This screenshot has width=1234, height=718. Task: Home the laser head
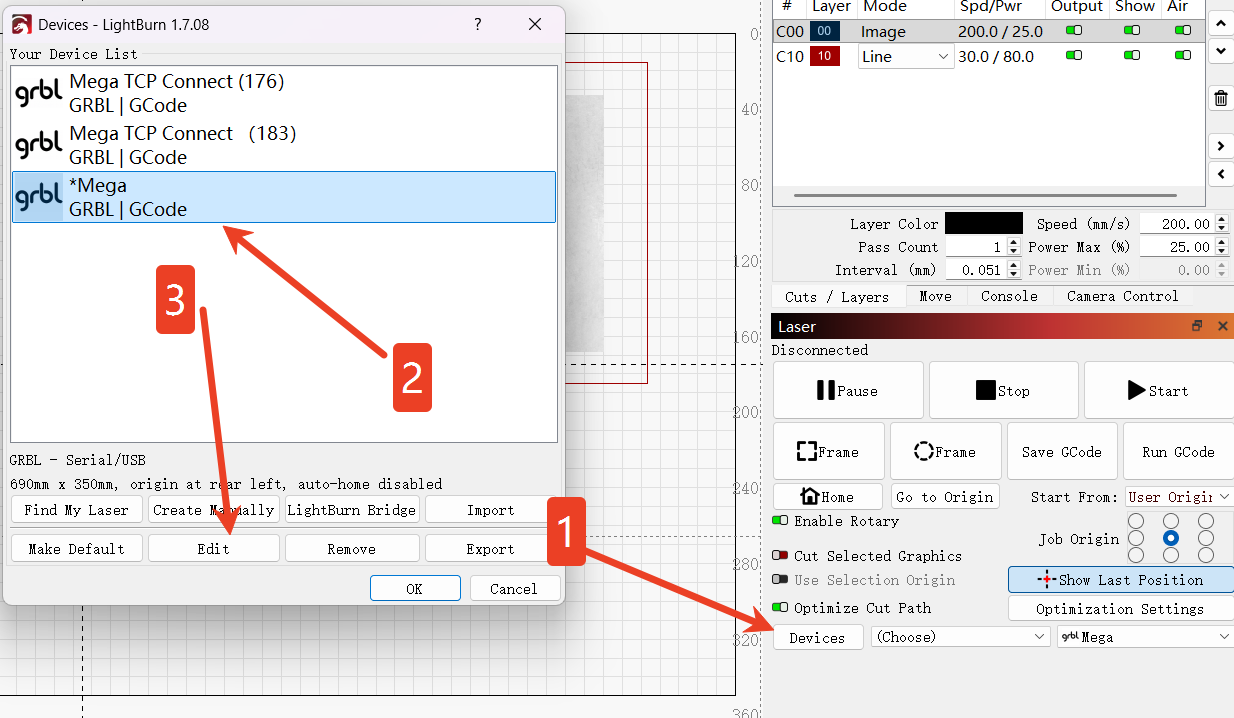coord(827,497)
